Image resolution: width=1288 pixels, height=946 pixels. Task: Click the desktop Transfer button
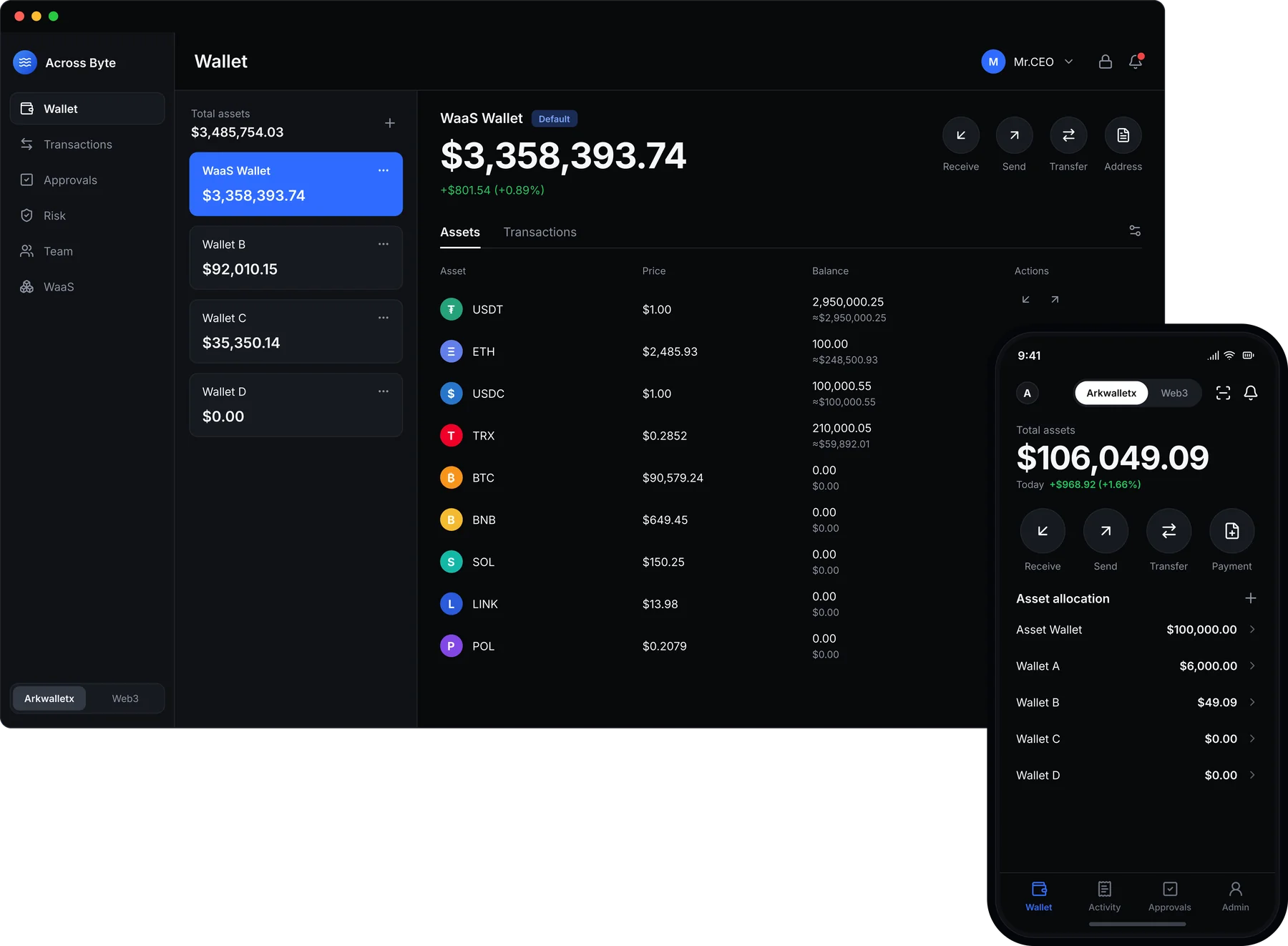[1068, 135]
